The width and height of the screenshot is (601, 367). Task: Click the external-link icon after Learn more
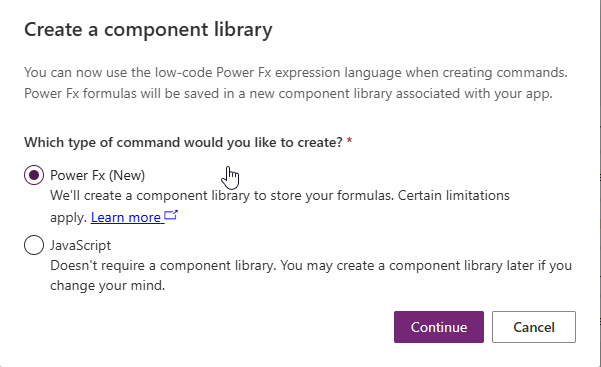click(x=171, y=215)
